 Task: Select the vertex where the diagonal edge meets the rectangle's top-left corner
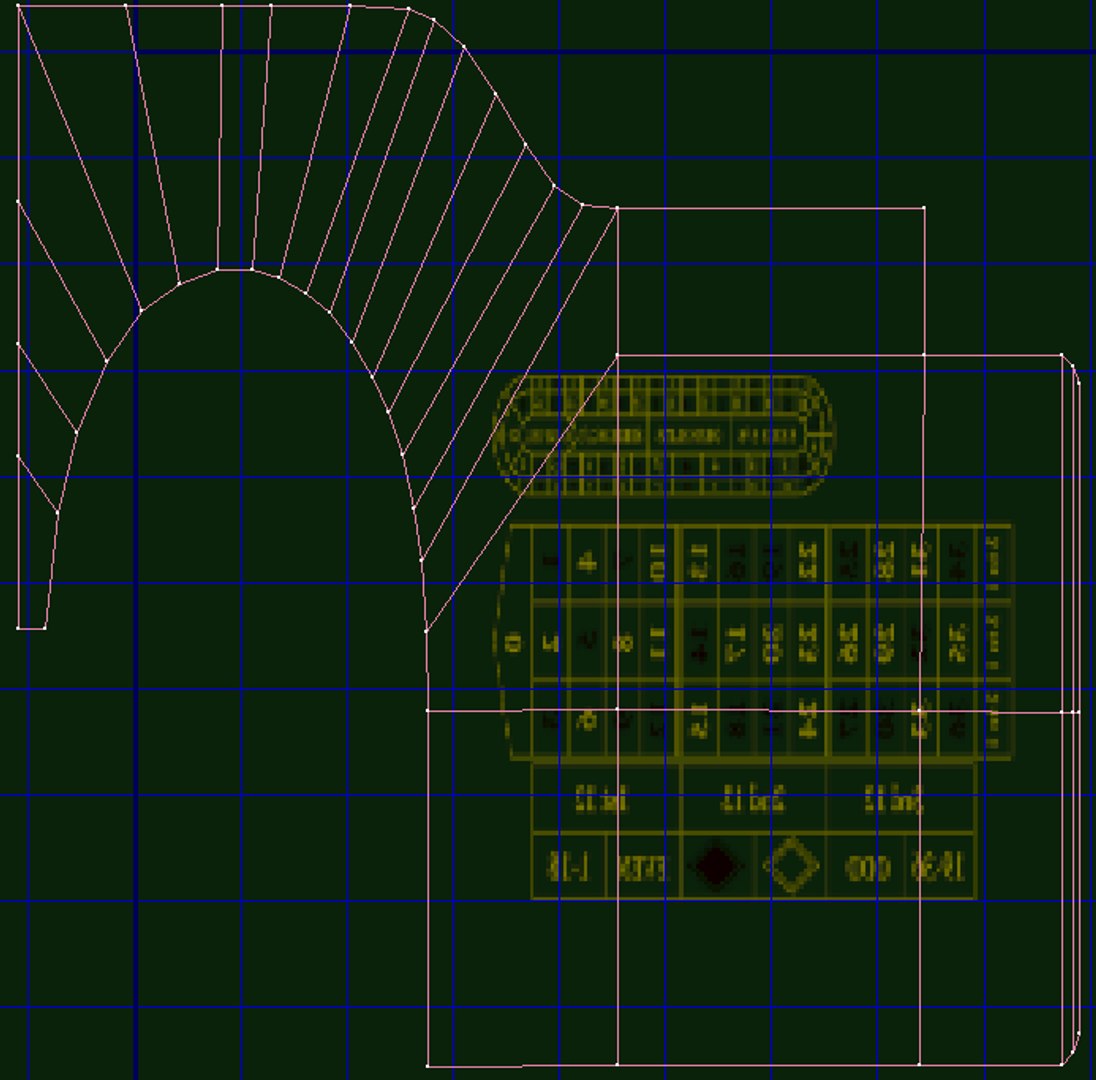616,356
